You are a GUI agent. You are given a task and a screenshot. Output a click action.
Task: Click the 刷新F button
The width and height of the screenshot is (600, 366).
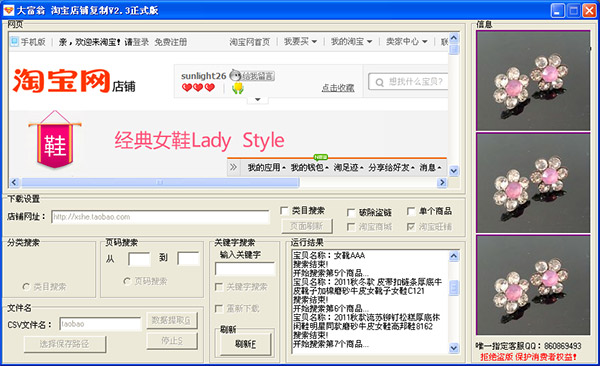(246, 344)
